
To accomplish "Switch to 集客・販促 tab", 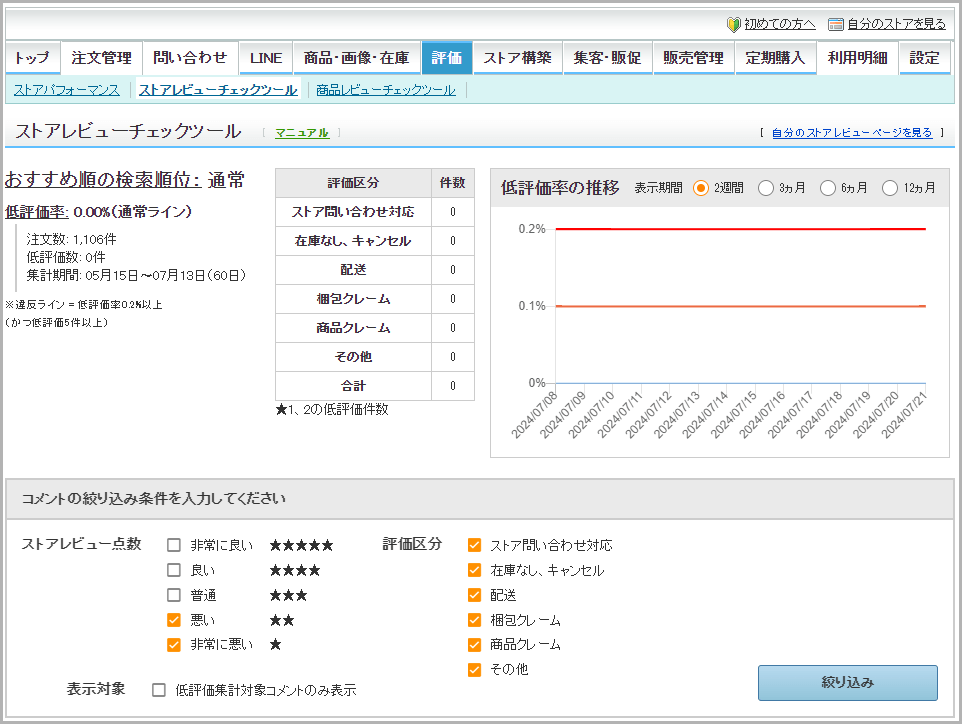I will click(x=607, y=58).
